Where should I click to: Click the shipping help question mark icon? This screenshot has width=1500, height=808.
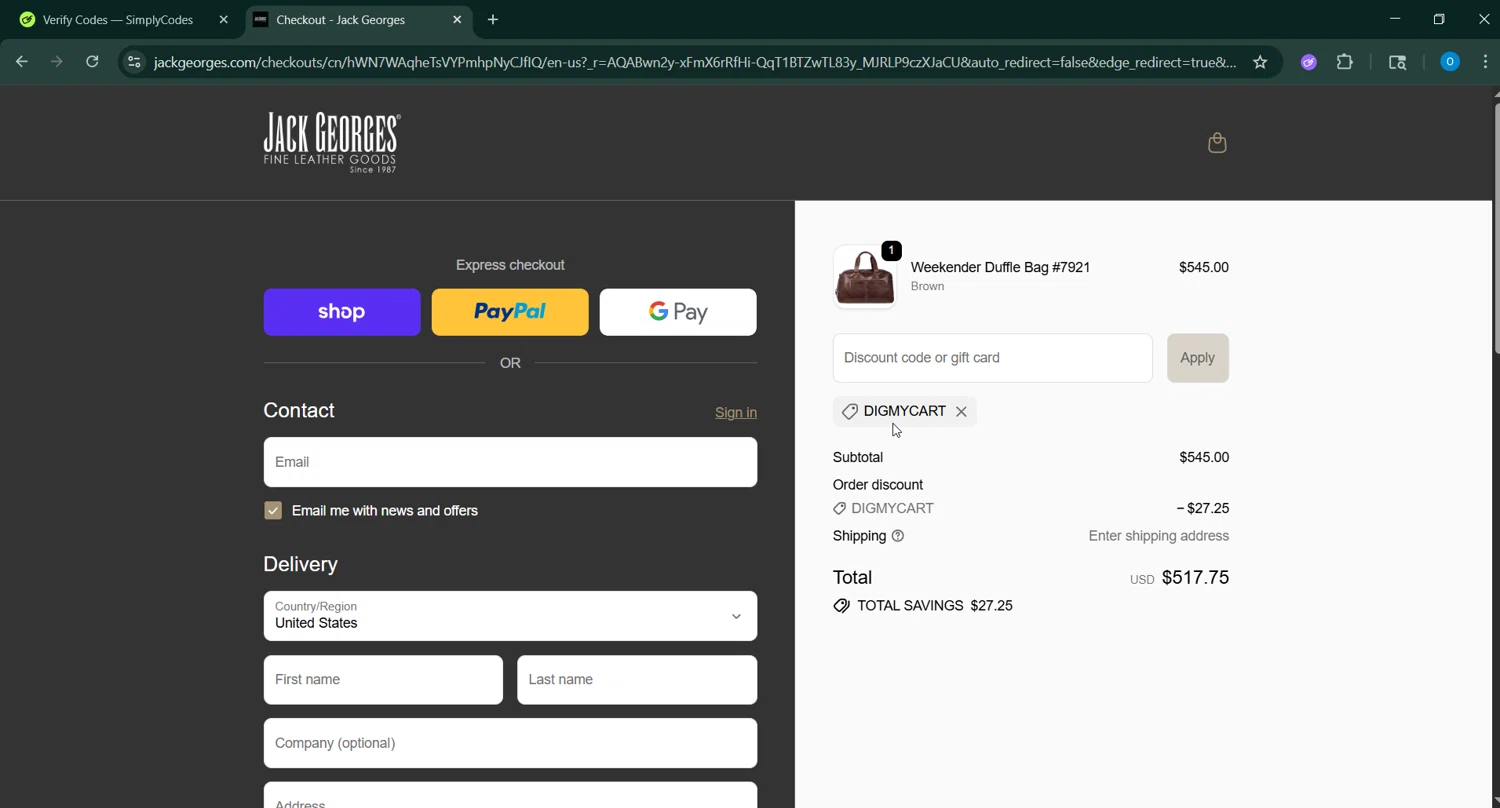click(898, 536)
